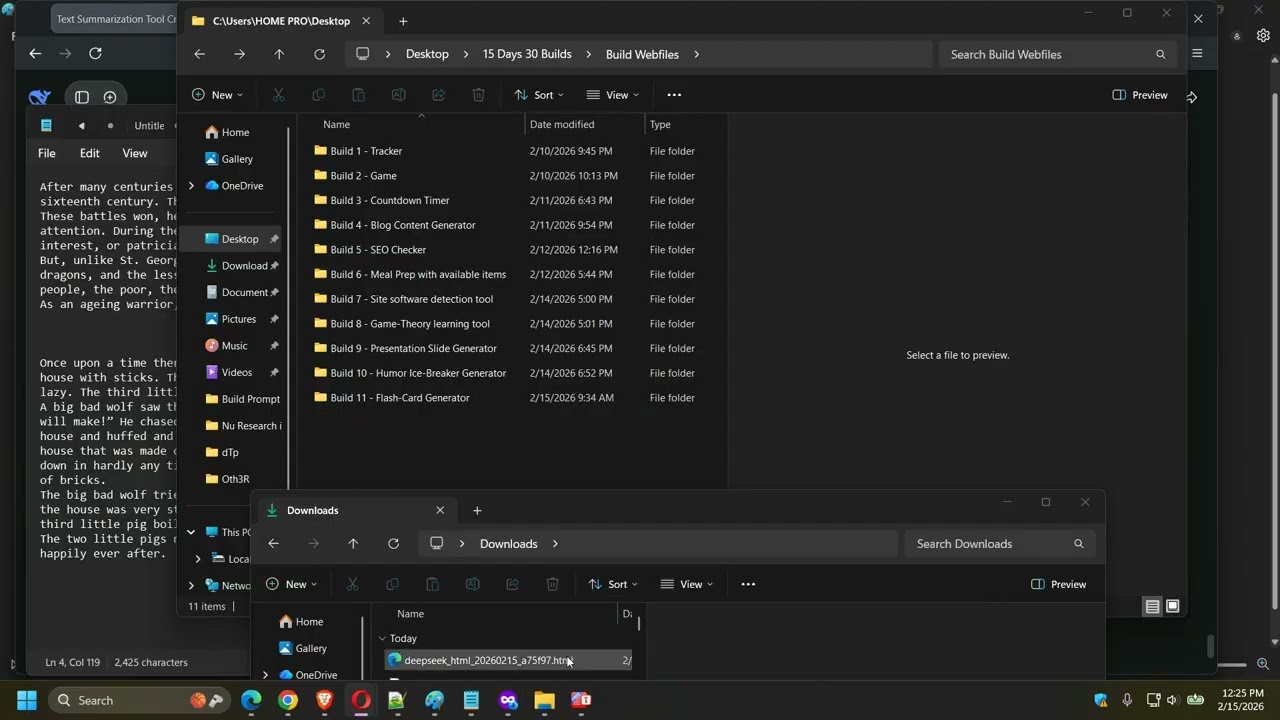The height and width of the screenshot is (720, 1280).
Task: Open Gallery in the Build Webfiles navigation pane
Action: coord(228,159)
